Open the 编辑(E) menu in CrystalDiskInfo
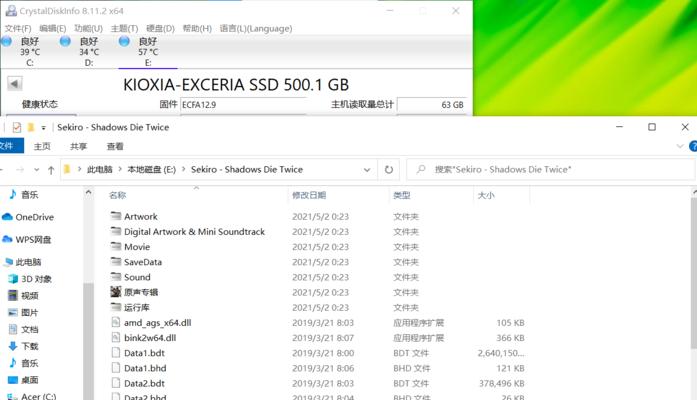 52,28
